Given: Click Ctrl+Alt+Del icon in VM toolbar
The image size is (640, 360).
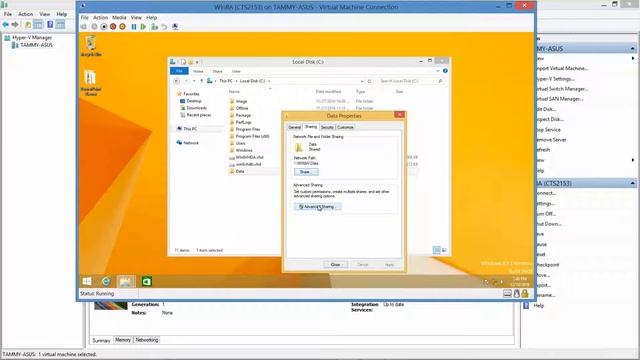Looking at the screenshot, I should click(84, 27).
